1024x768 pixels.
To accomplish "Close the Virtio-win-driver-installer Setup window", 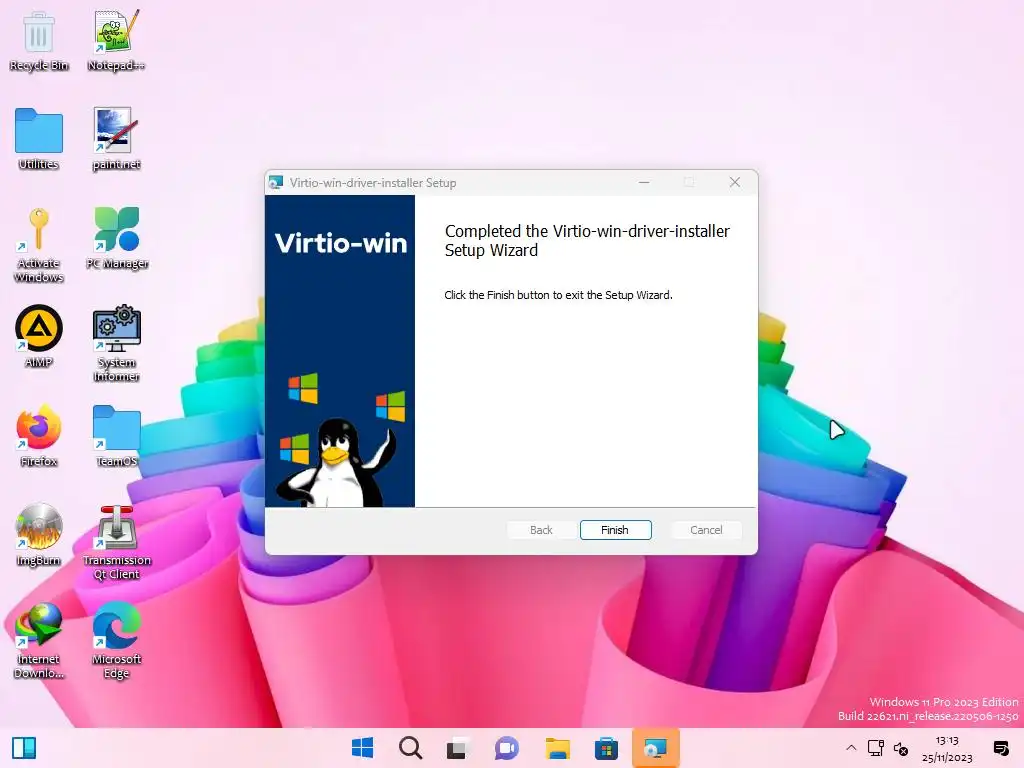I will (735, 182).
